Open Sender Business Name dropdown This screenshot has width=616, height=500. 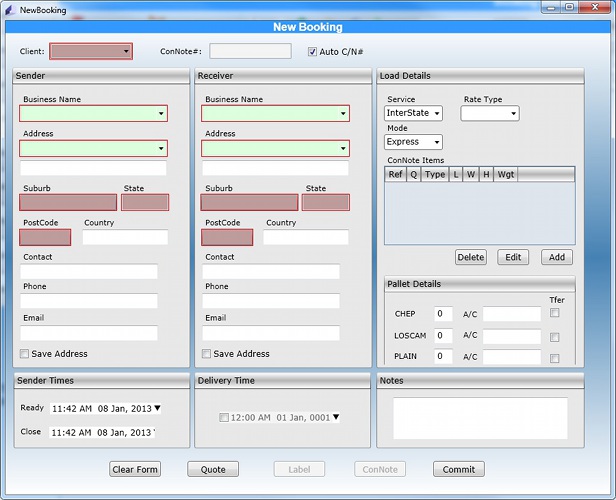coord(94,114)
